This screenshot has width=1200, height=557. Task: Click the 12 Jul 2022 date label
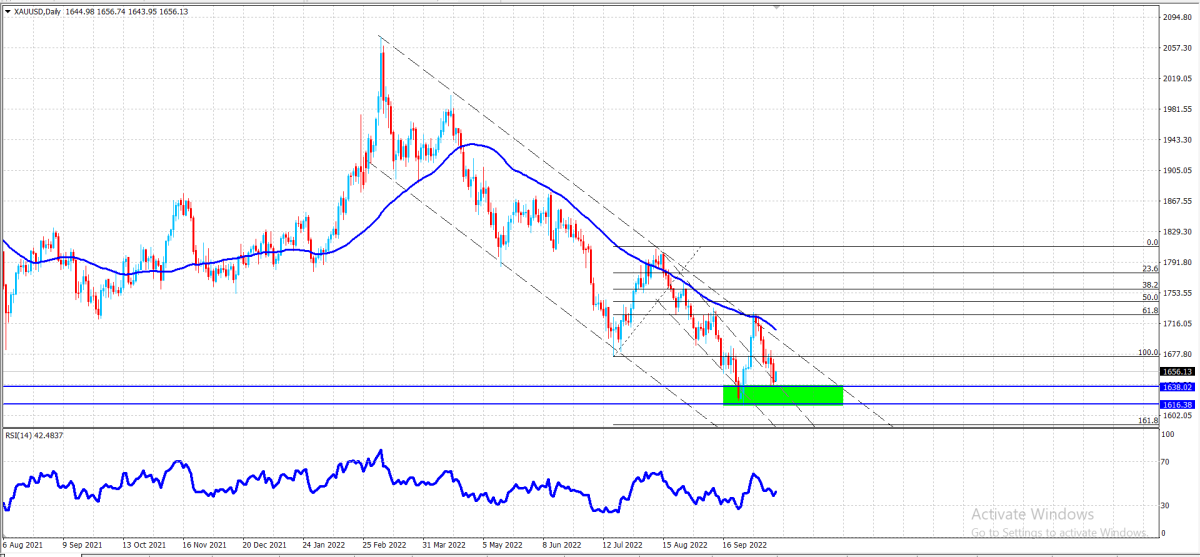coord(624,546)
